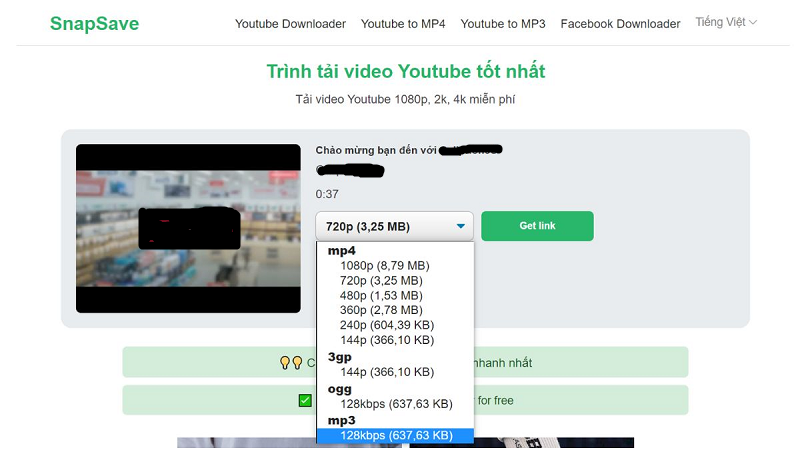Click the green checkmark icon
The height and width of the screenshot is (450, 800).
tap(305, 401)
